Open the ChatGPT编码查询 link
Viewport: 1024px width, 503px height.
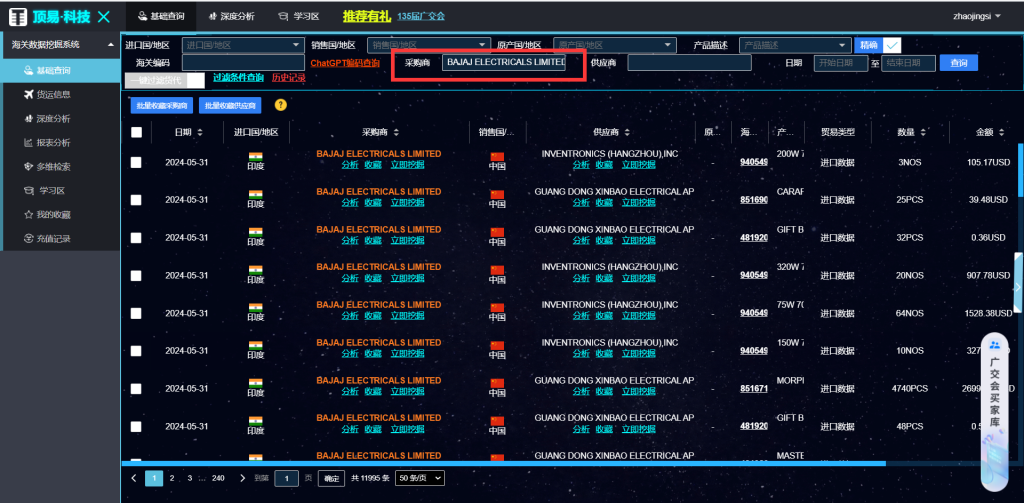[x=345, y=63]
